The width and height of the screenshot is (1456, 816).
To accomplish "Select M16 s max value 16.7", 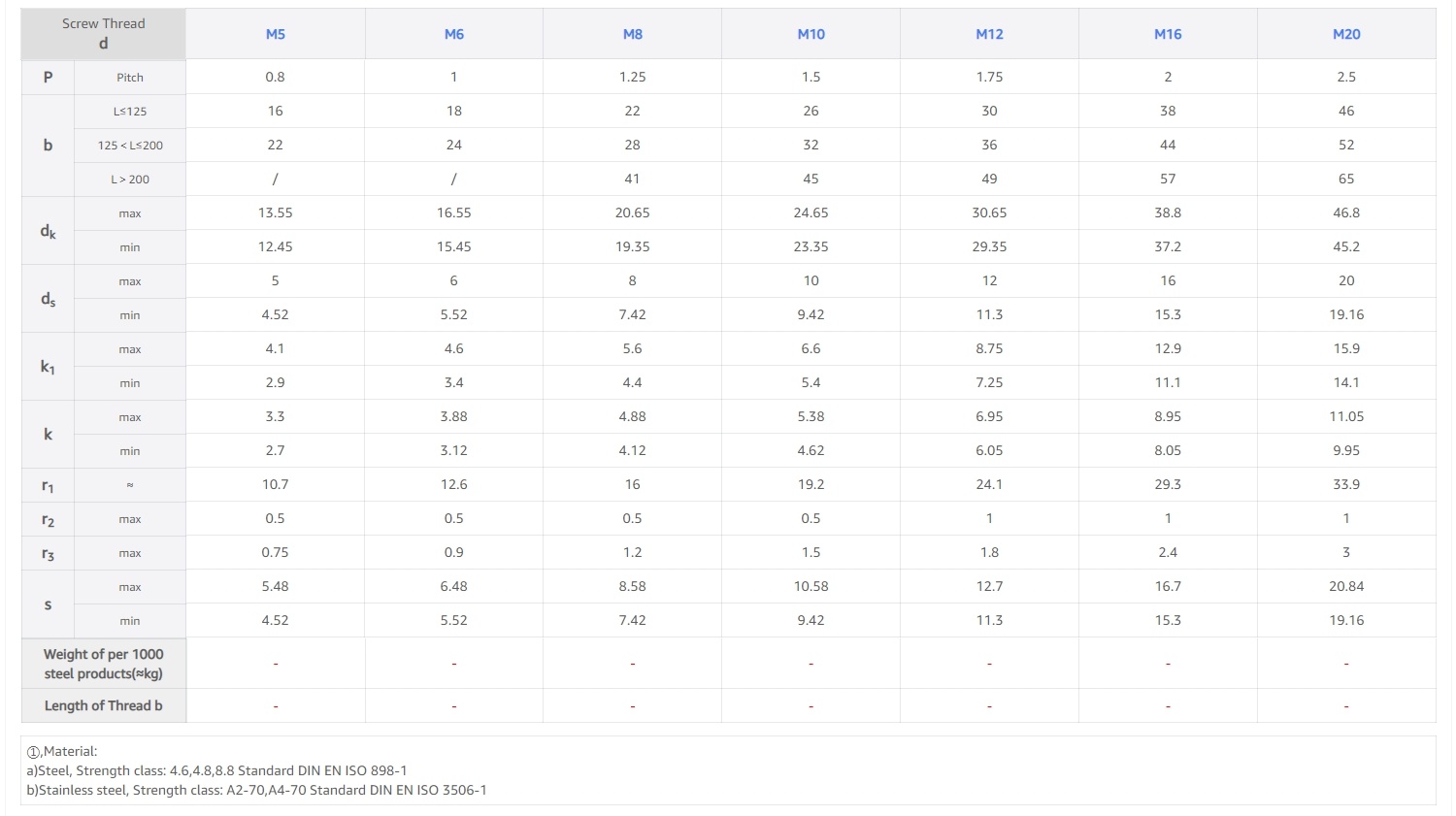I will tap(1168, 586).
